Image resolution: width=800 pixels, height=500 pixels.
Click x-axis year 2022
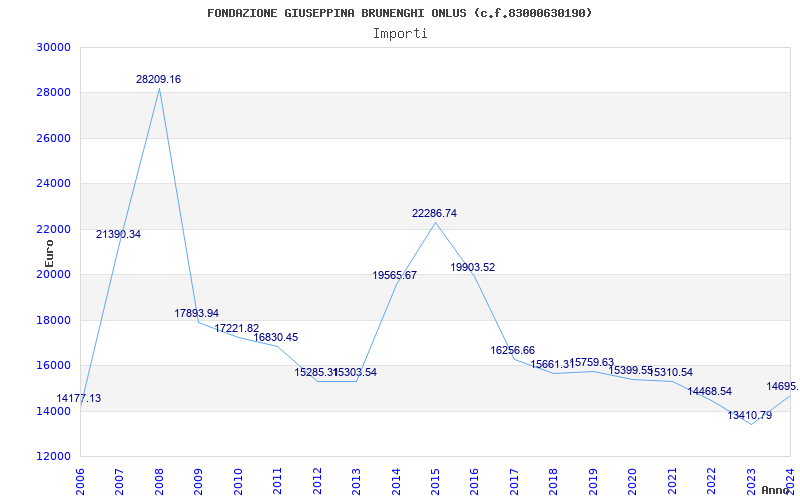711,482
